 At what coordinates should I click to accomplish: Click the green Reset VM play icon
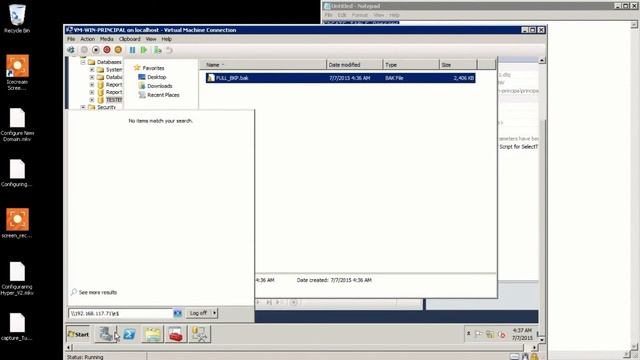(144, 50)
